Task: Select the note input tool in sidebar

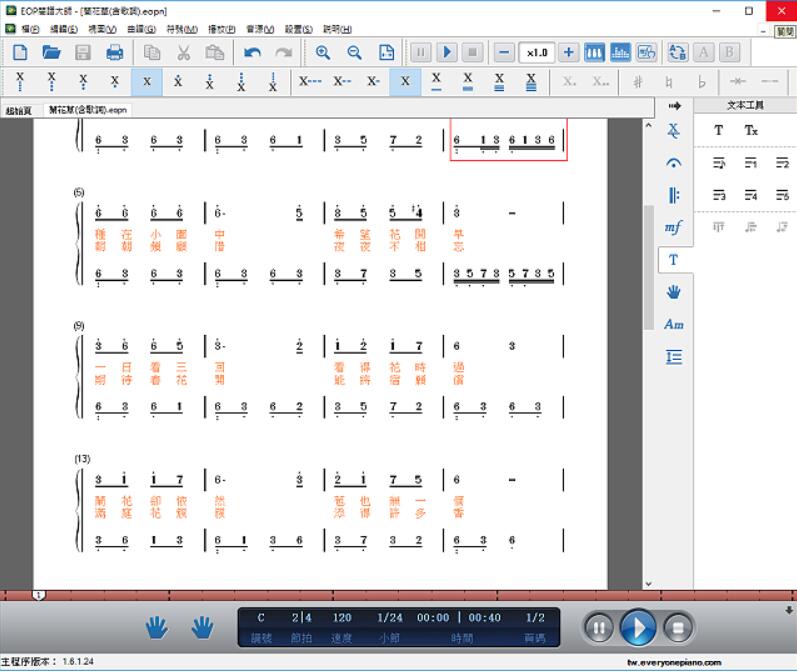Action: click(673, 131)
